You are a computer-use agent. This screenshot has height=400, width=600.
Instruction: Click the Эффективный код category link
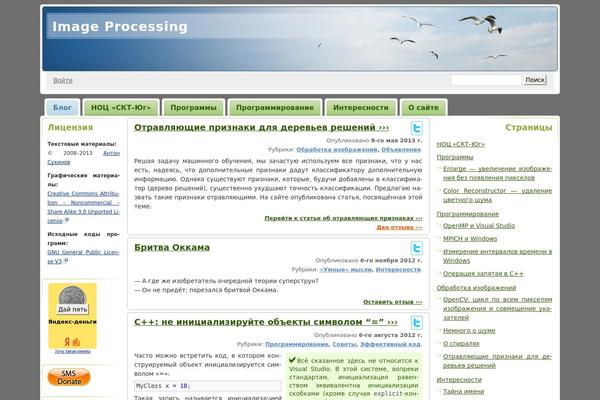pos(390,344)
